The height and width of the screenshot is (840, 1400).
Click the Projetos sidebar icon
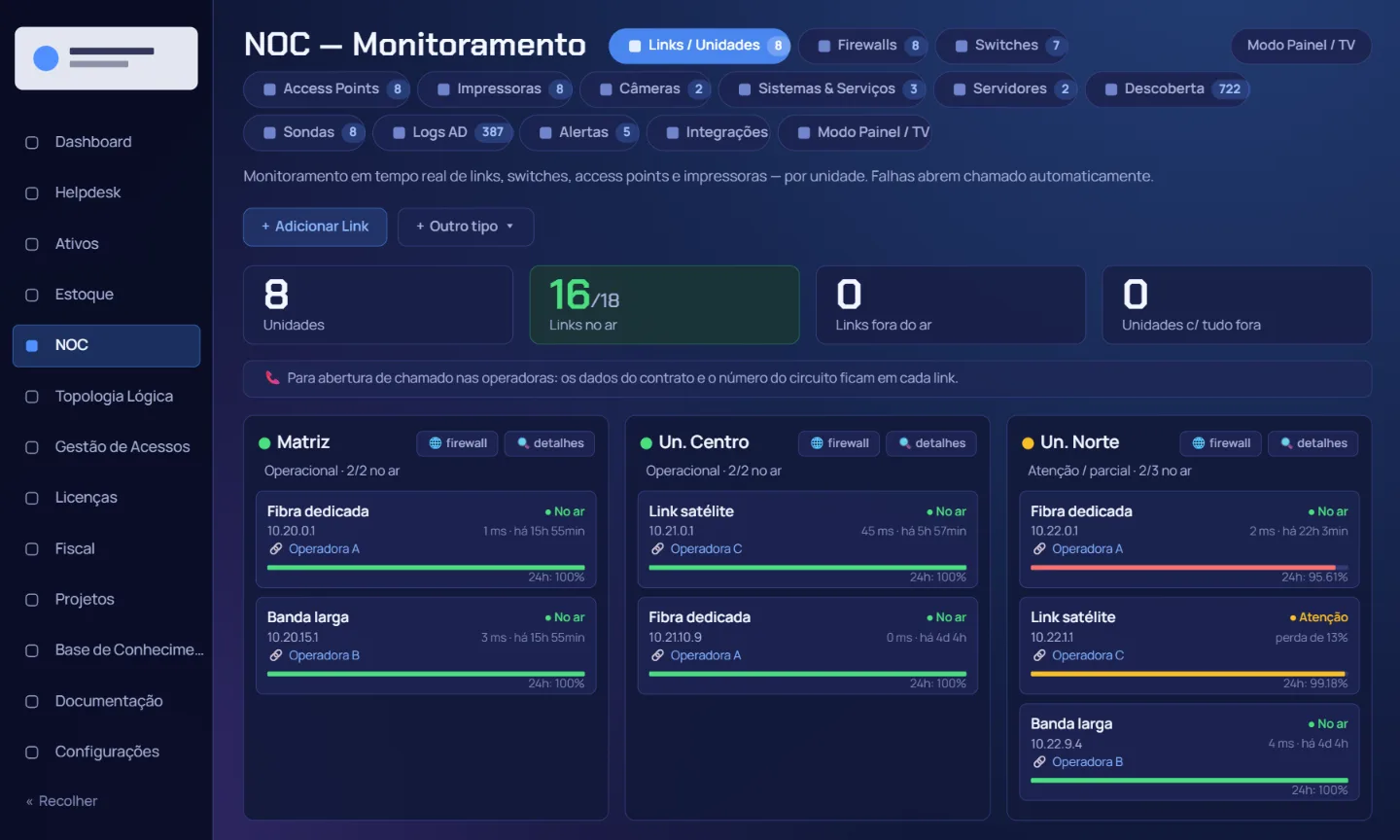click(32, 600)
